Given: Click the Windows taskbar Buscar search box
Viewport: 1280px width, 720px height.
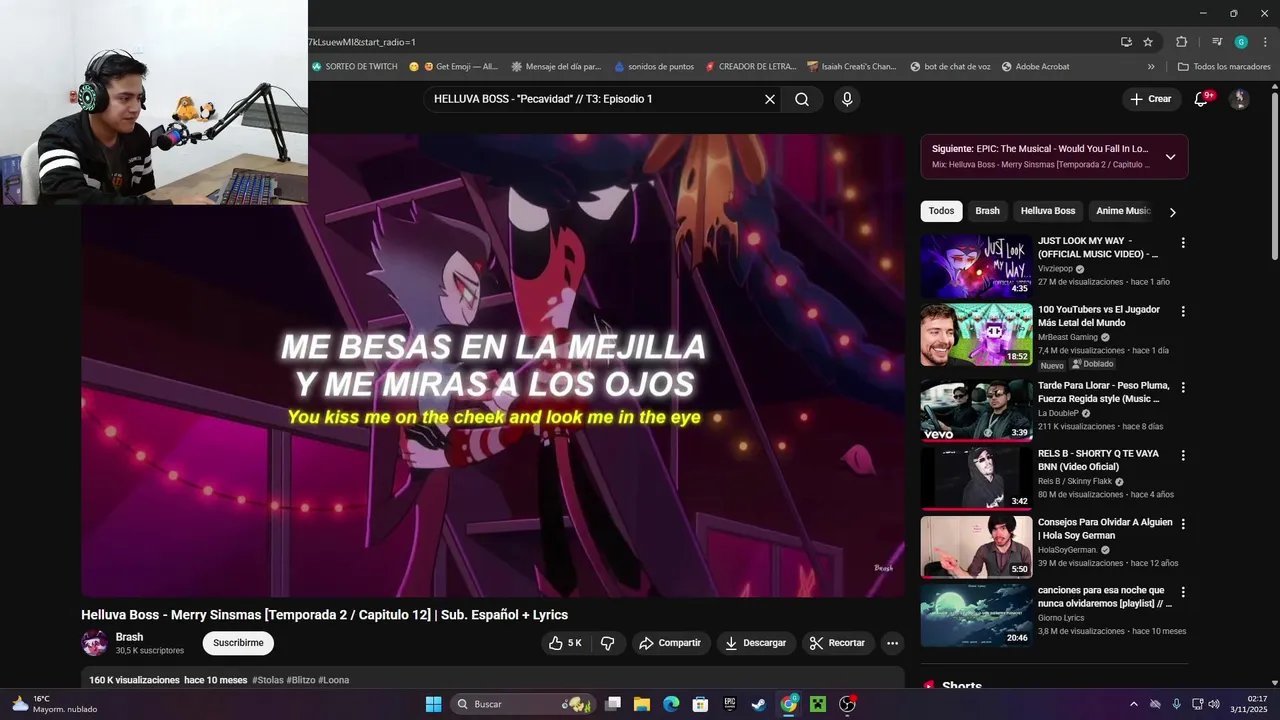Looking at the screenshot, I should pyautogui.click(x=522, y=704).
